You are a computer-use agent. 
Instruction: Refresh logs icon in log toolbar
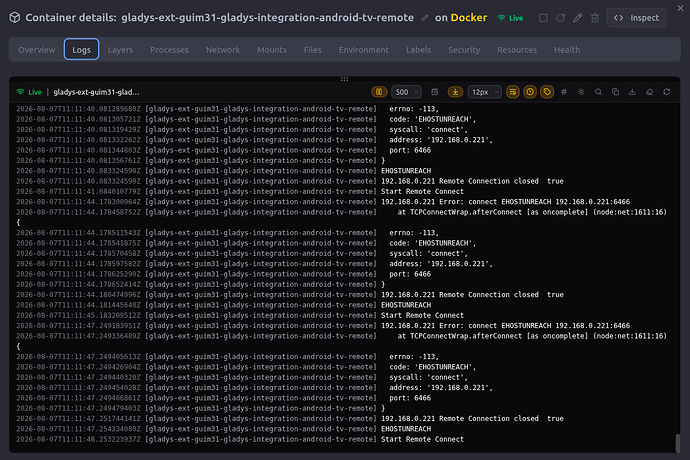(667, 92)
